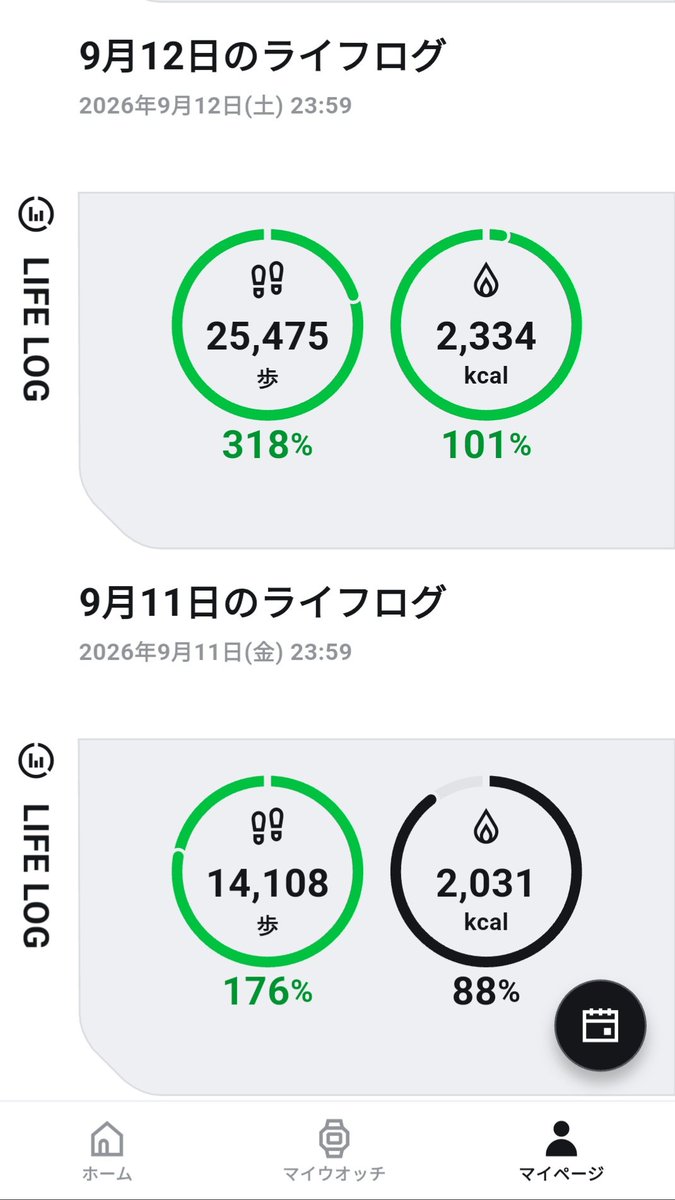The image size is (675, 1200).
Task: Switch to the マイウオッチ tab label
Action: (333, 1173)
